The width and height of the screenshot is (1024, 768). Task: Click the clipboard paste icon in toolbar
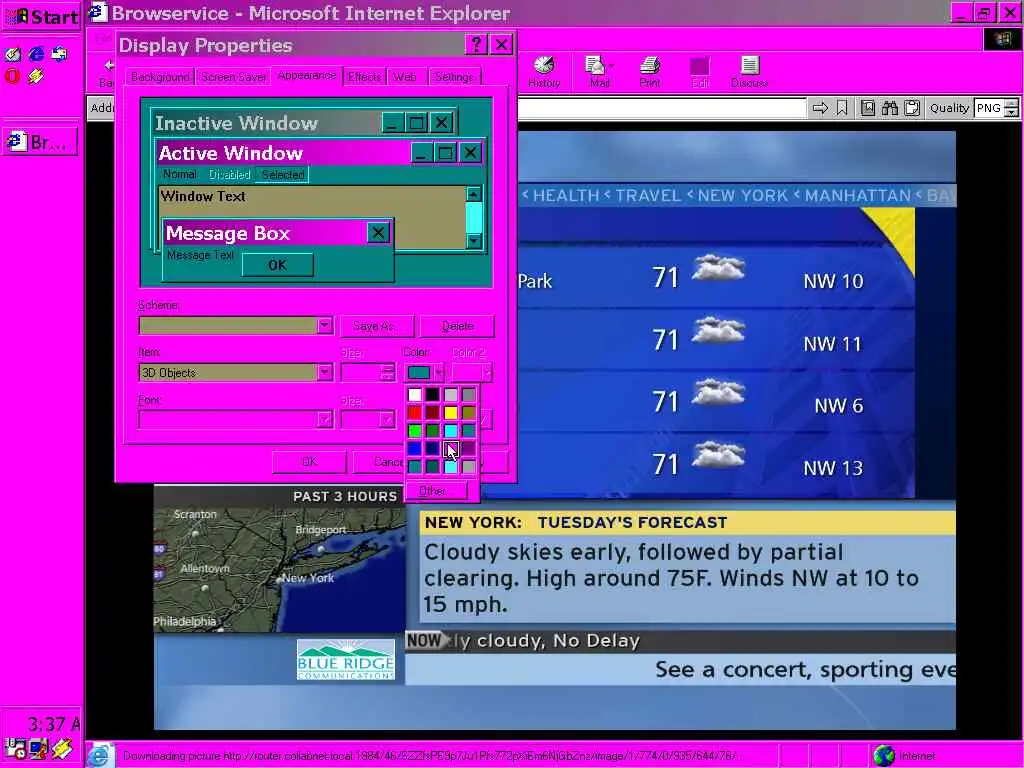[912, 108]
